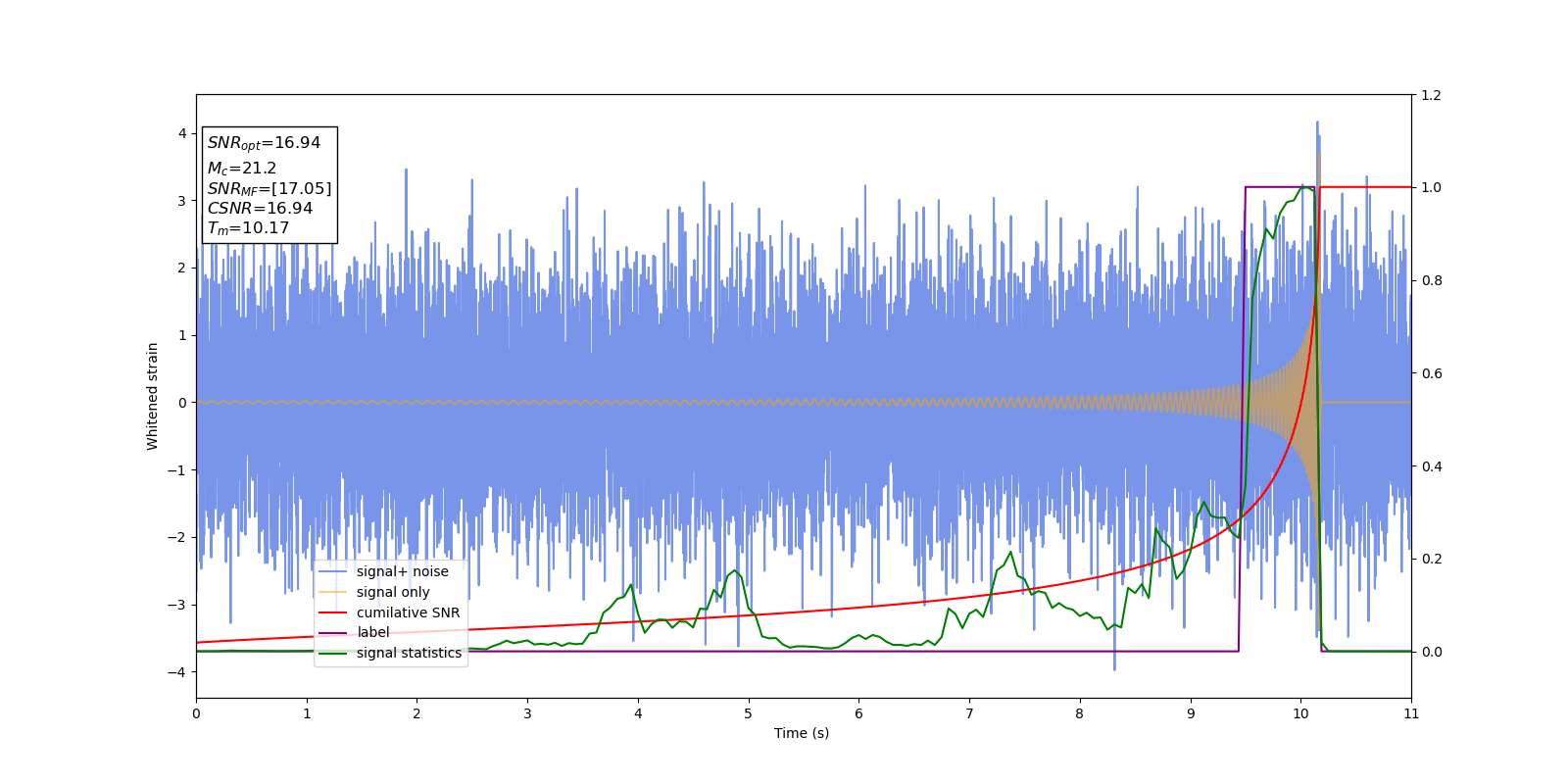Click the 'Whitened strain' y-axis label

tap(153, 396)
